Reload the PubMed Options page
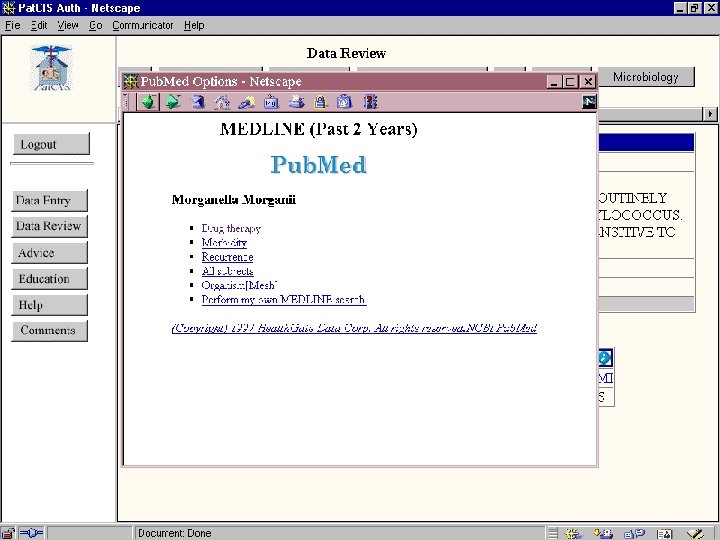Viewport: 720px width, 540px height. click(x=198, y=101)
